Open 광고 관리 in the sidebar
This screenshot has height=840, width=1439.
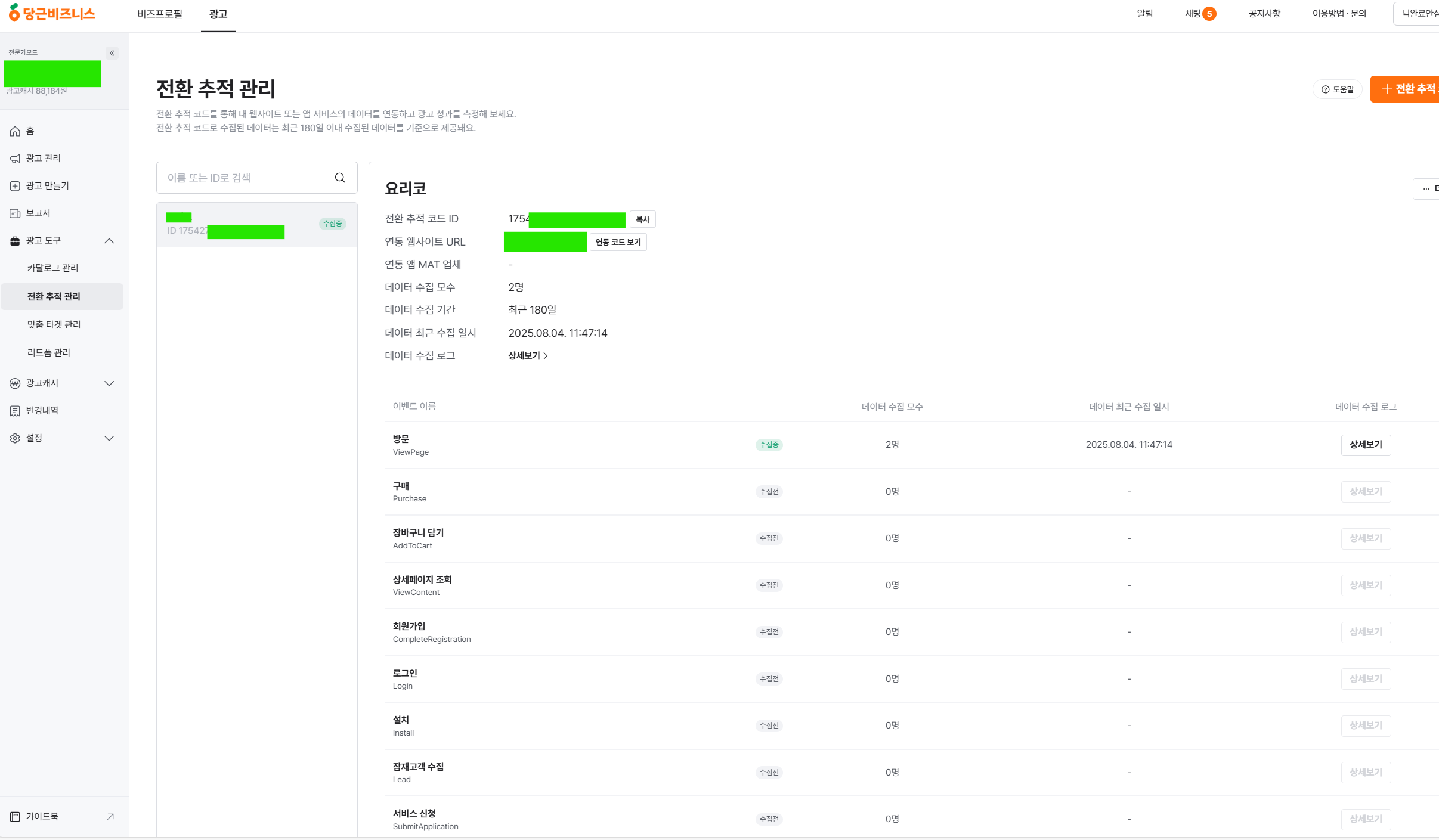(43, 158)
